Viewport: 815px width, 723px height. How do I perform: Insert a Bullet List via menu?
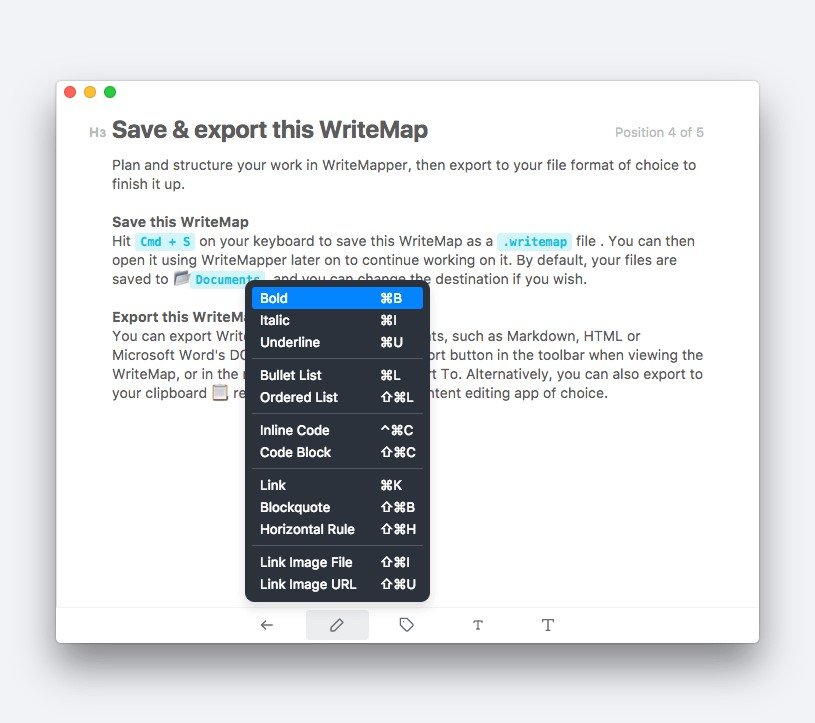tap(337, 375)
